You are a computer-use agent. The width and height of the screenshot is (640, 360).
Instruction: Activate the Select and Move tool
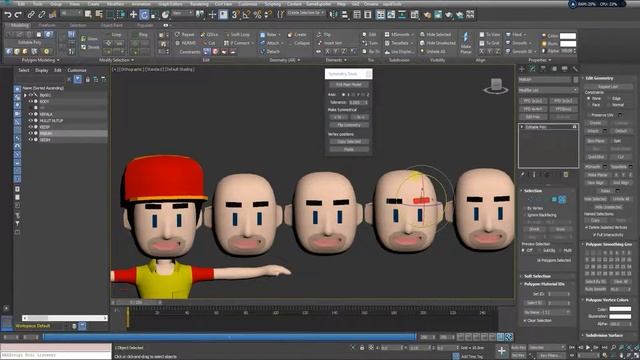click(133, 15)
